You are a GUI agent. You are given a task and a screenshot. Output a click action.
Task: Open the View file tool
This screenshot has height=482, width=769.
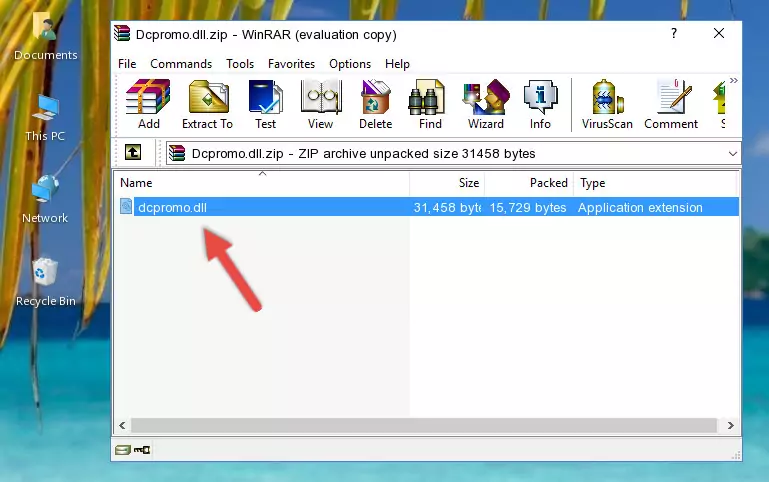point(321,104)
